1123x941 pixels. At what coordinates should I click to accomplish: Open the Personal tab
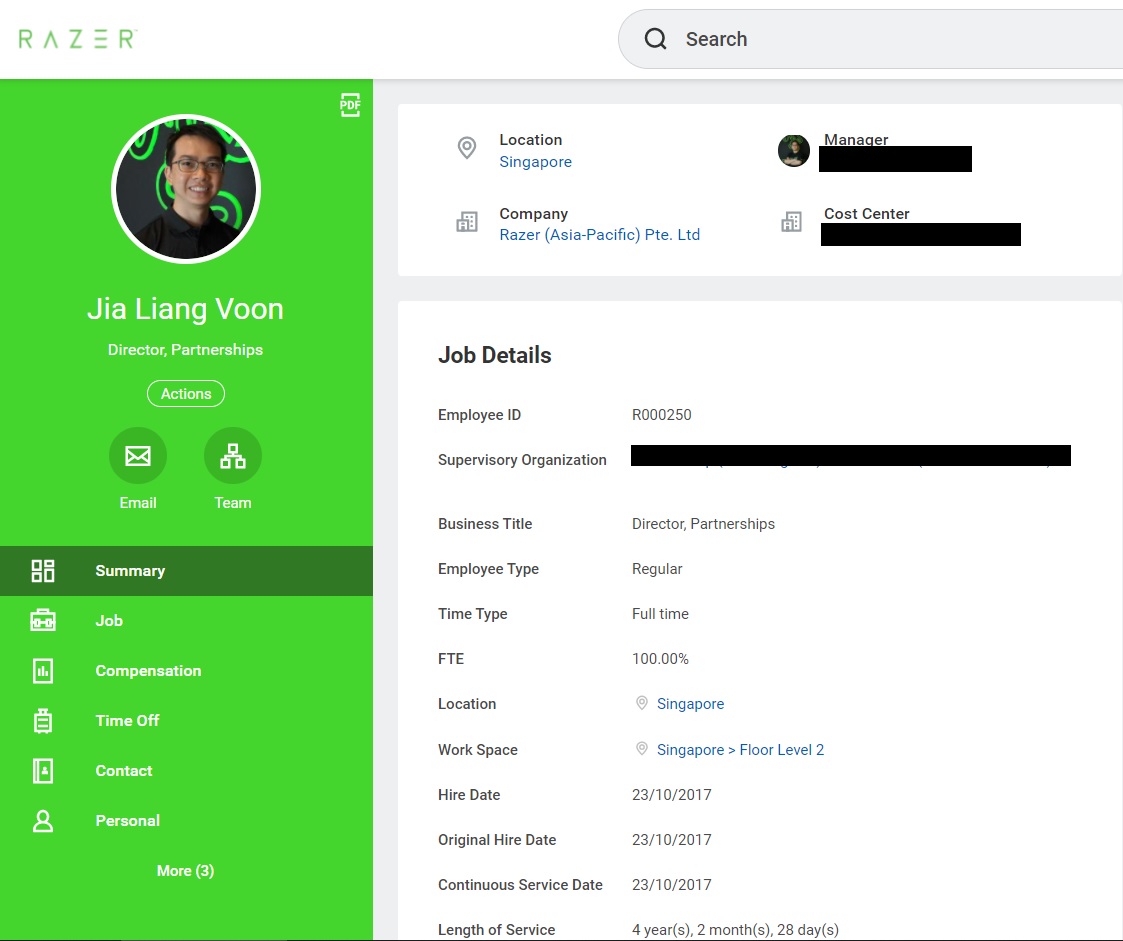coord(186,821)
